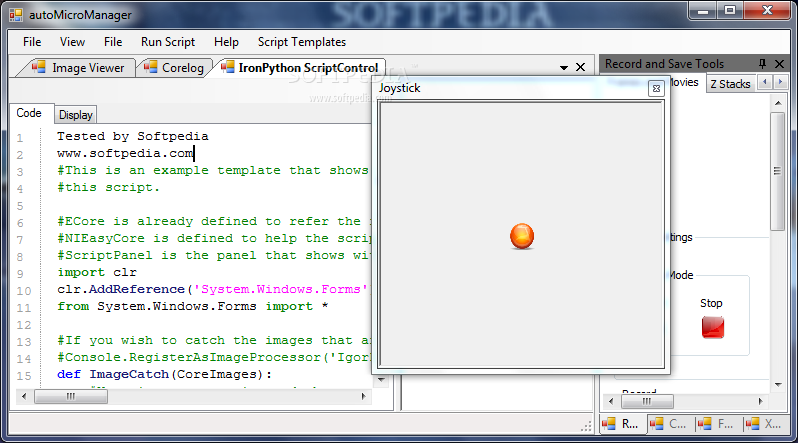Screen dimensions: 798x443
Task: Click Record panel scroll up arrow
Action: tap(778, 103)
